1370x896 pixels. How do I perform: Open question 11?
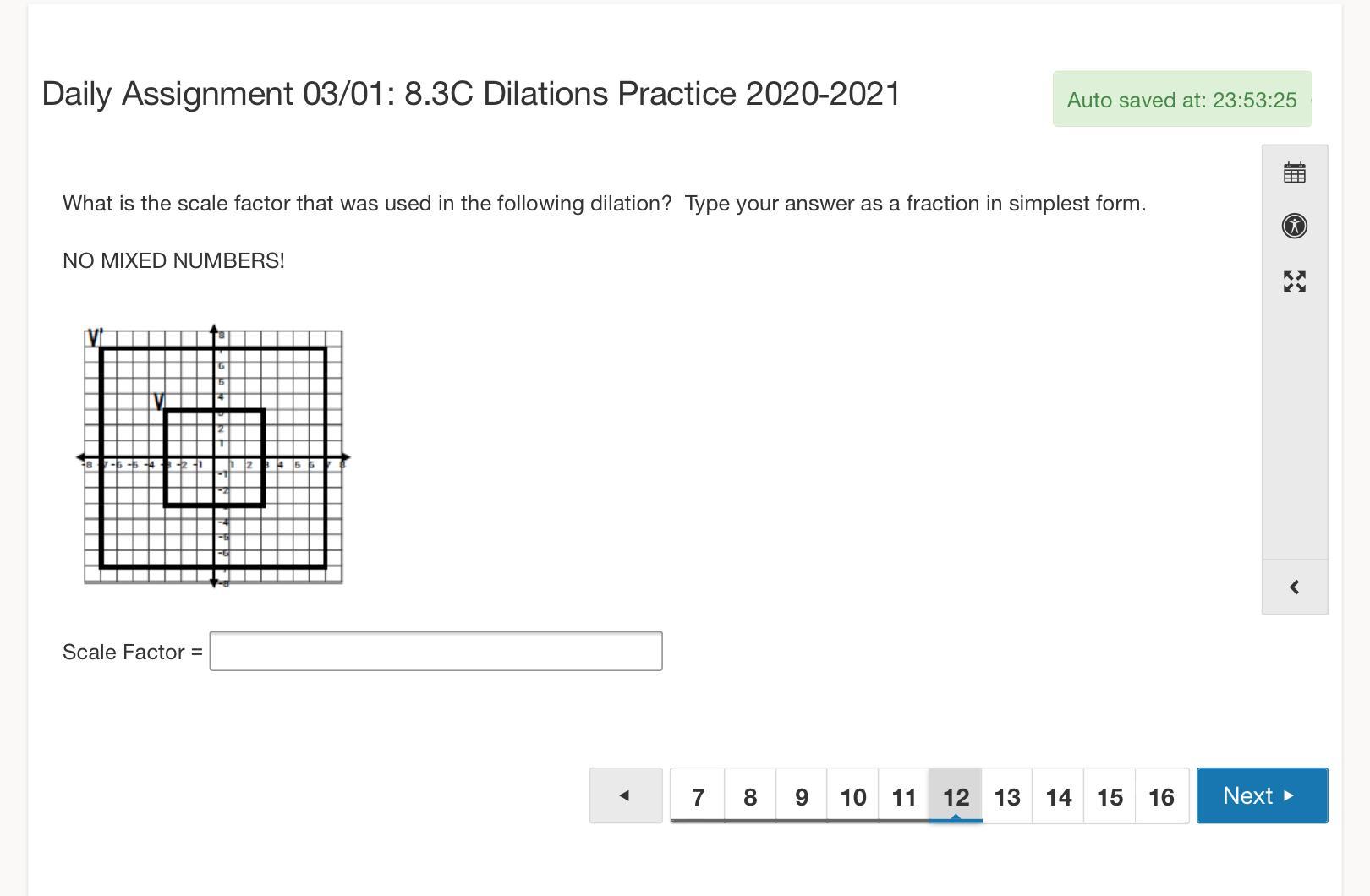pyautogui.click(x=904, y=796)
